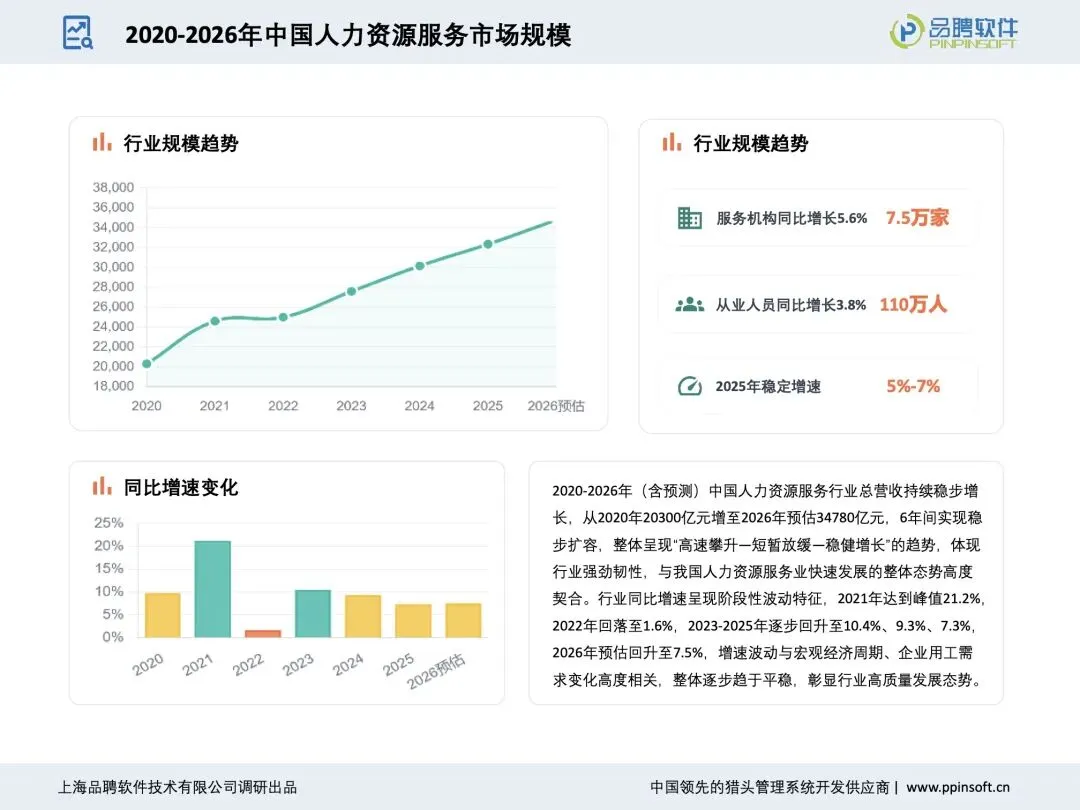Click the summary paragraph beginning 2020-2026年（含预测）
The height and width of the screenshot is (810, 1080).
click(x=767, y=585)
